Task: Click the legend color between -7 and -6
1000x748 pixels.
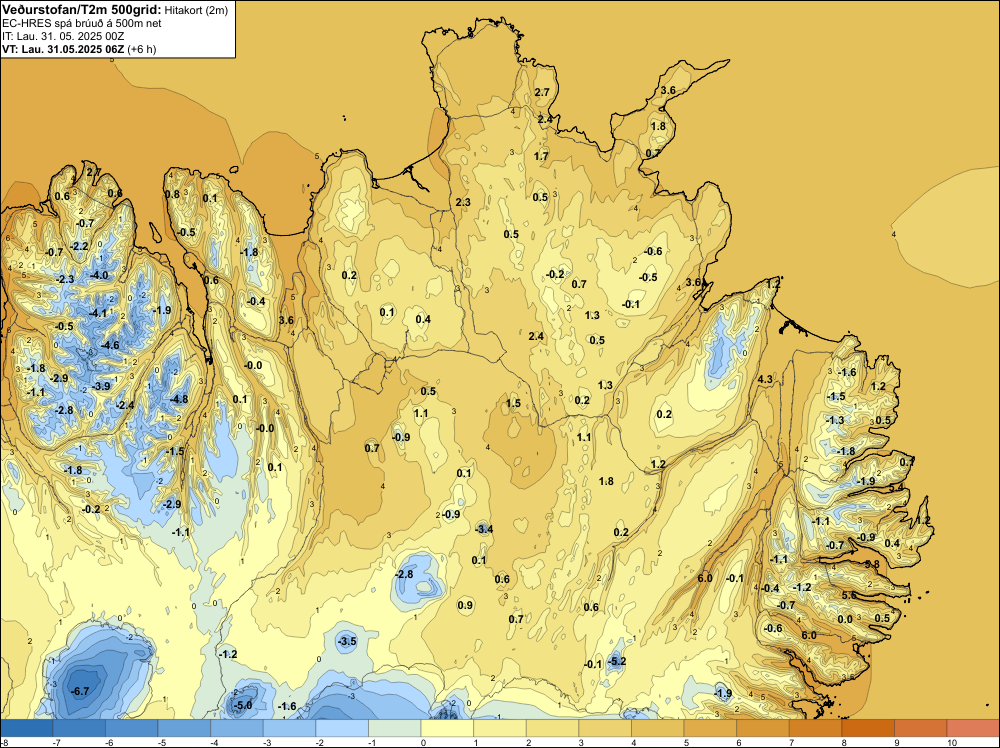Action: point(79,728)
